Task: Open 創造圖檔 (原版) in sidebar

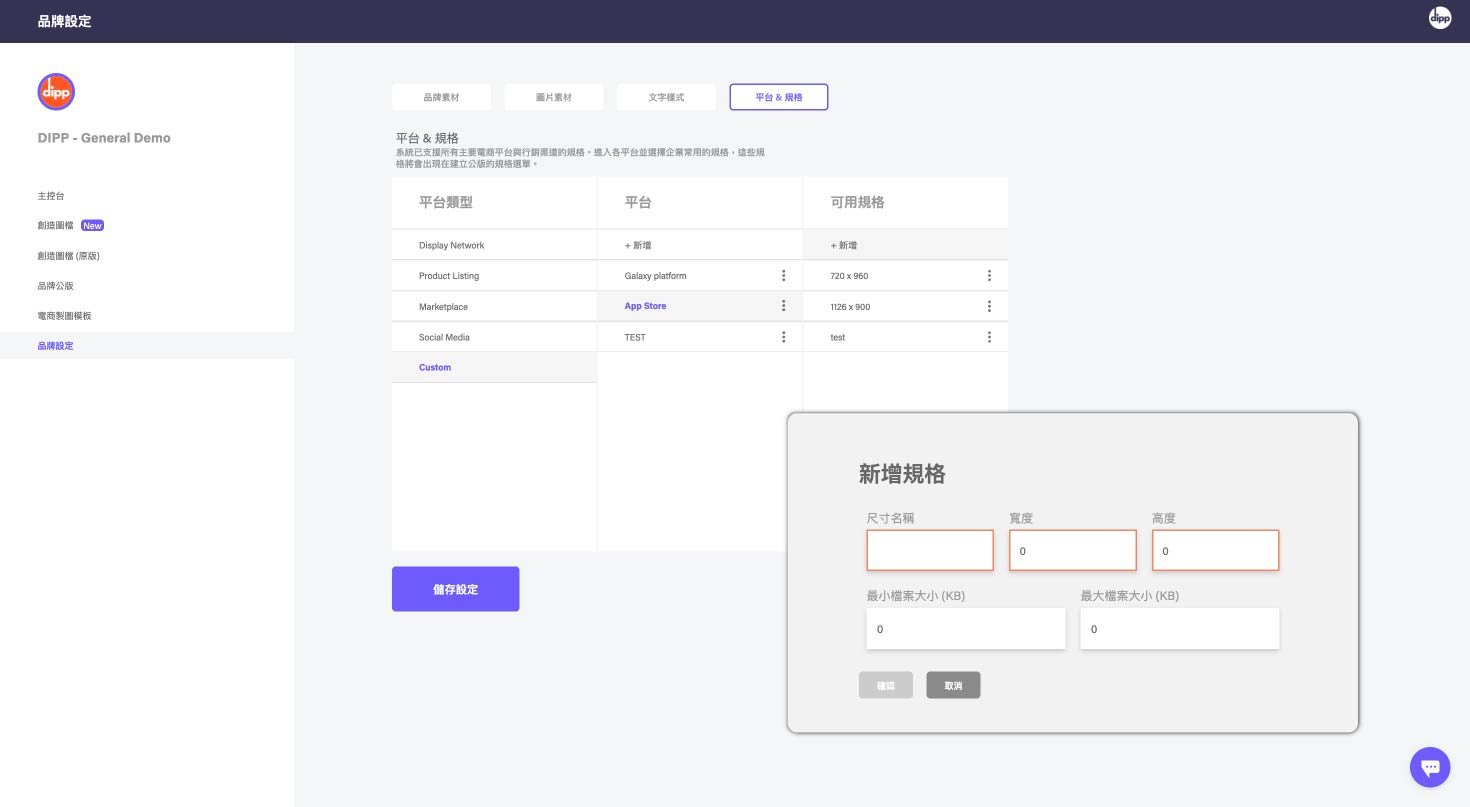Action: click(x=69, y=256)
